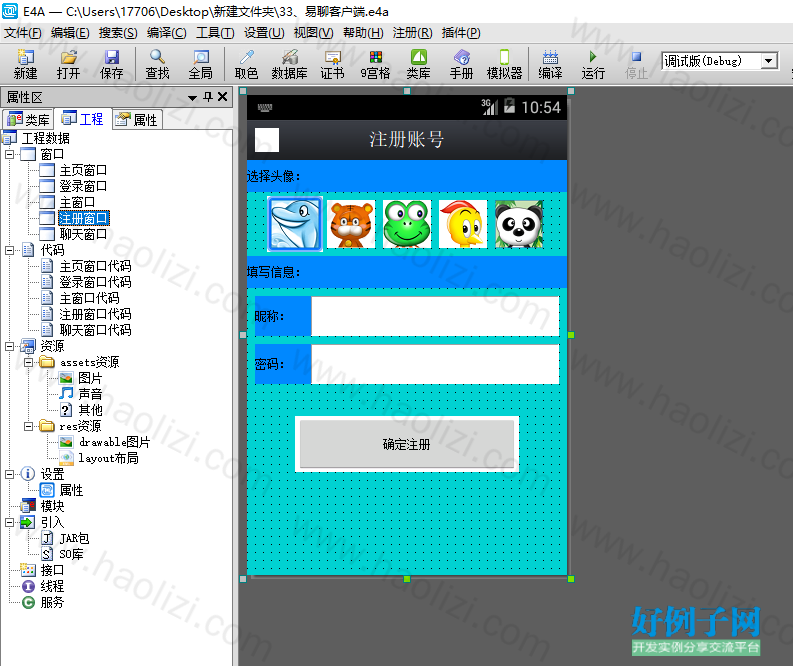Open the 编辑(E) menu
The height and width of the screenshot is (666, 793).
pyautogui.click(x=70, y=33)
